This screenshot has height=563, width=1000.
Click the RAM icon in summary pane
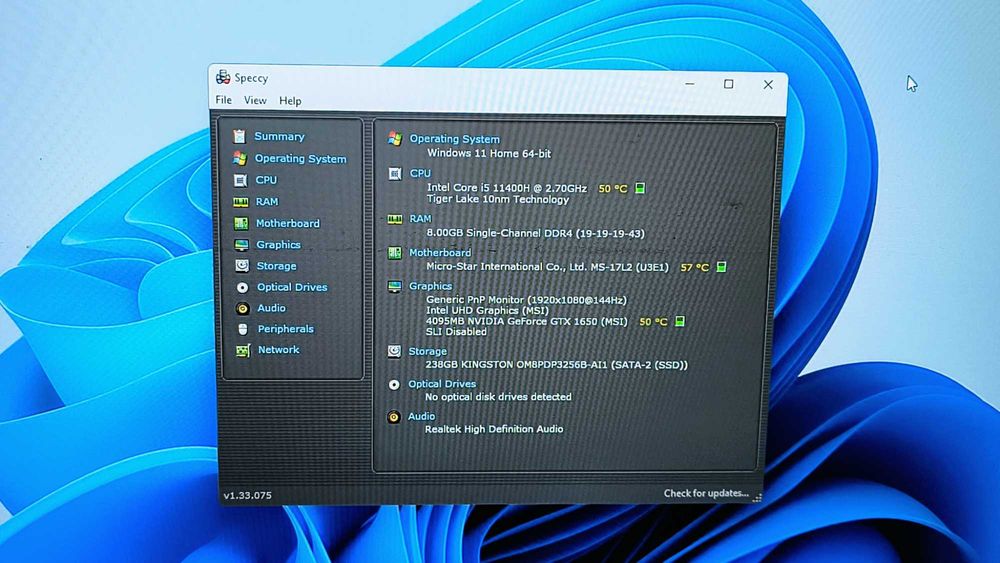point(395,219)
